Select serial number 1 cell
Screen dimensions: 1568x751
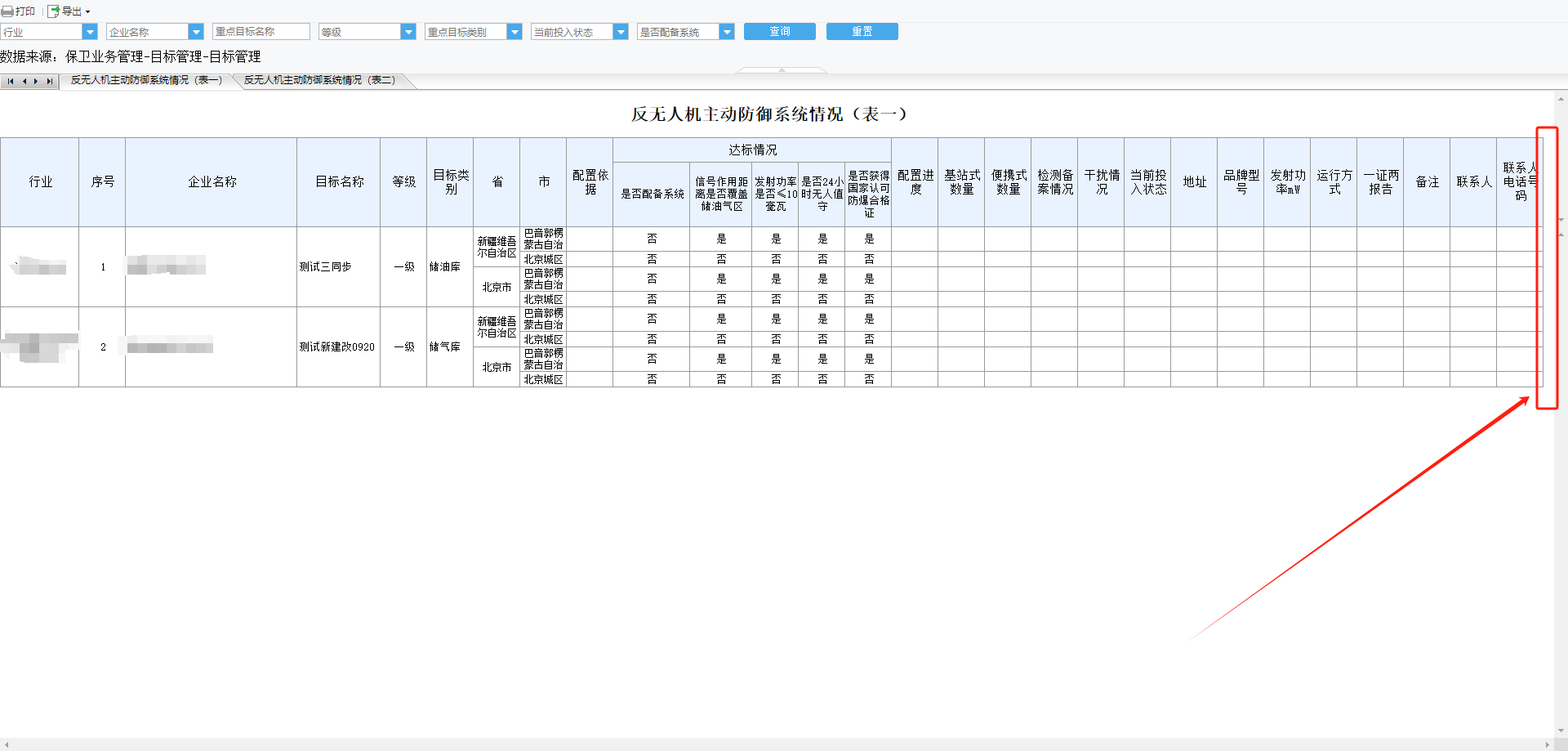click(102, 267)
